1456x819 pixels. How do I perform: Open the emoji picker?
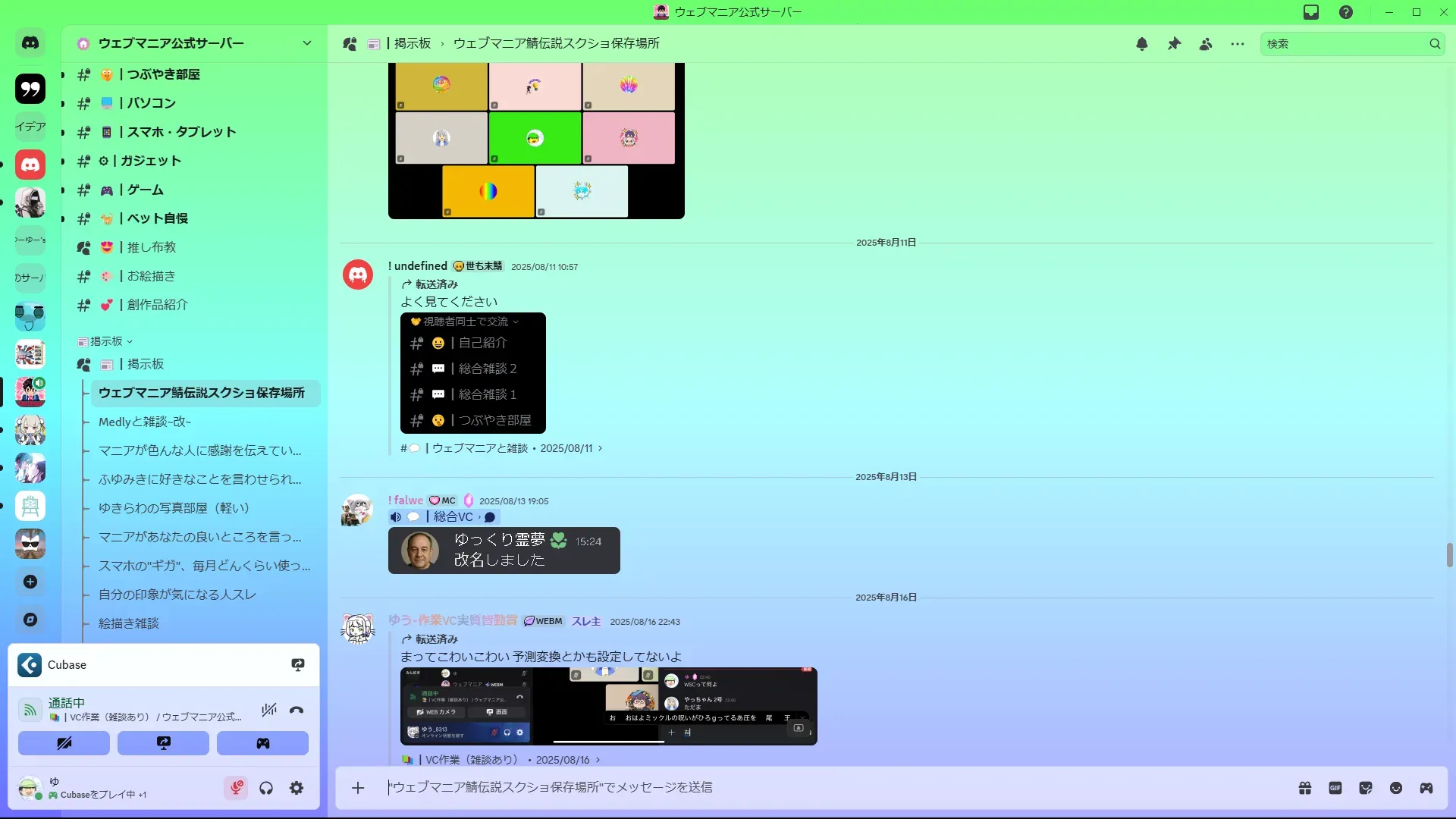tap(1396, 788)
